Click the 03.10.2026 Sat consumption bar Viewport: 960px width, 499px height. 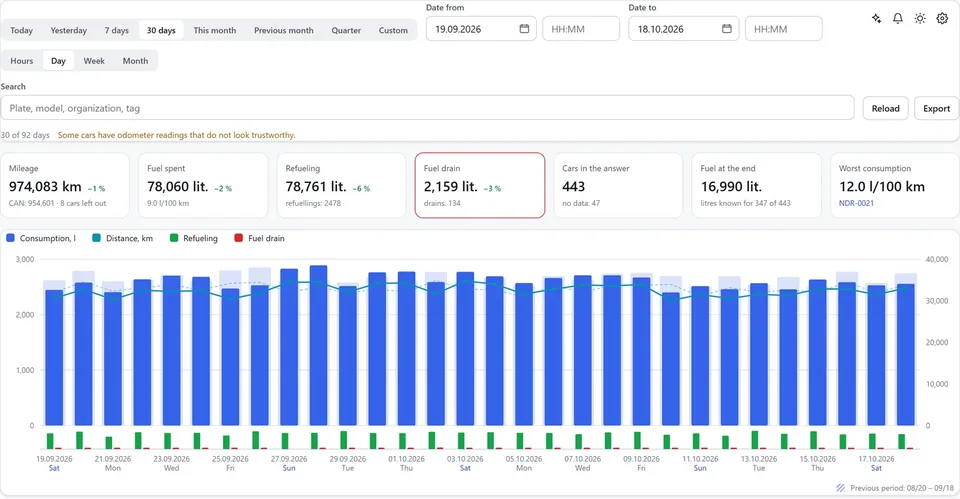[x=465, y=349]
